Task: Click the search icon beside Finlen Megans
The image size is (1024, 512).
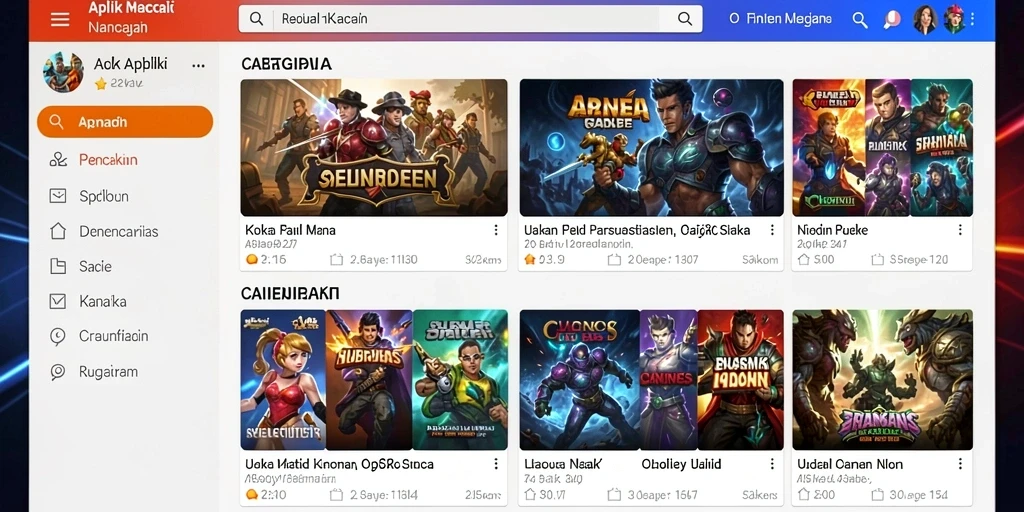Action: coord(860,20)
